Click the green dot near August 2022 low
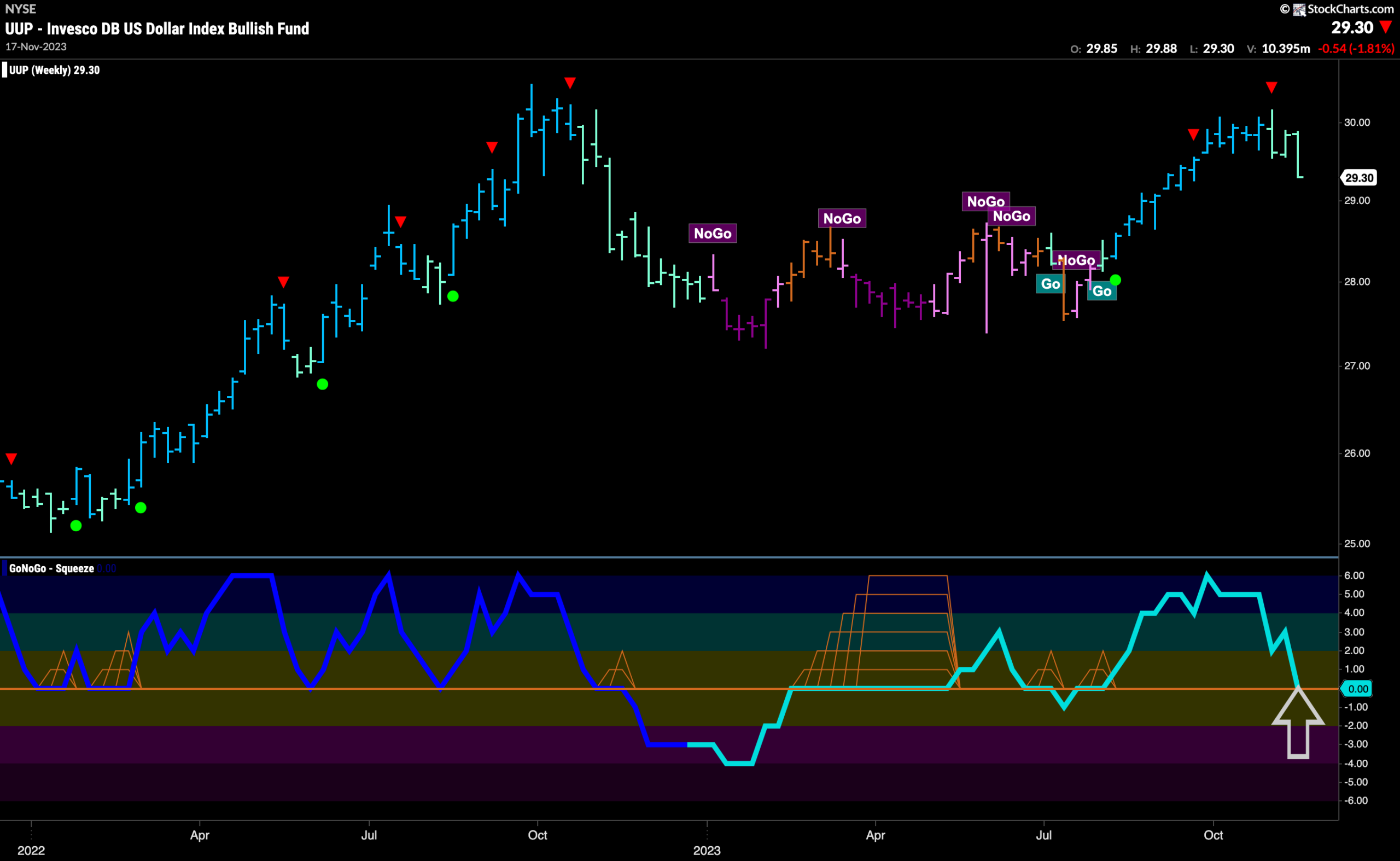 453,296
